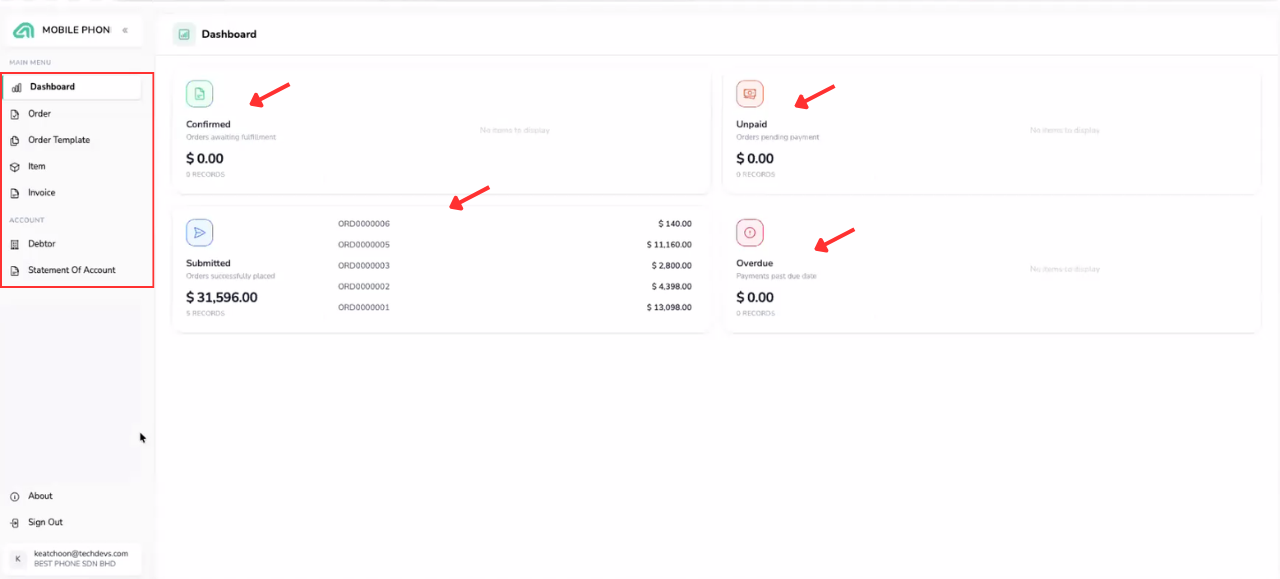The height and width of the screenshot is (579, 1280).
Task: Click the Sign Out link
Action: [45, 522]
